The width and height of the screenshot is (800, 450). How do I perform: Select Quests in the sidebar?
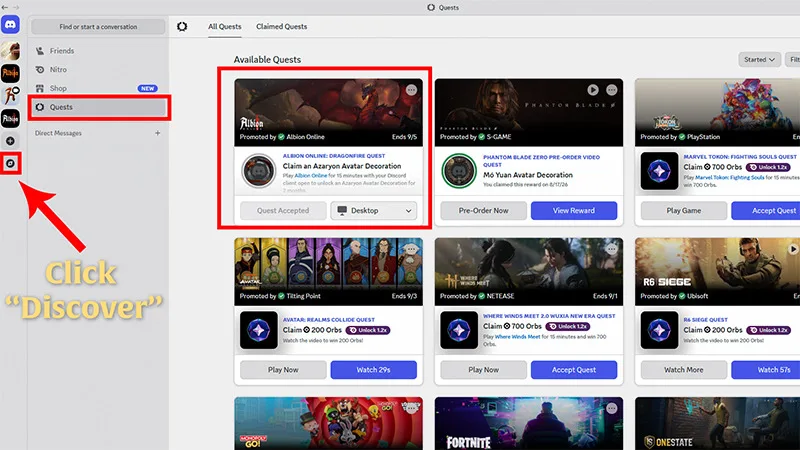coord(98,107)
